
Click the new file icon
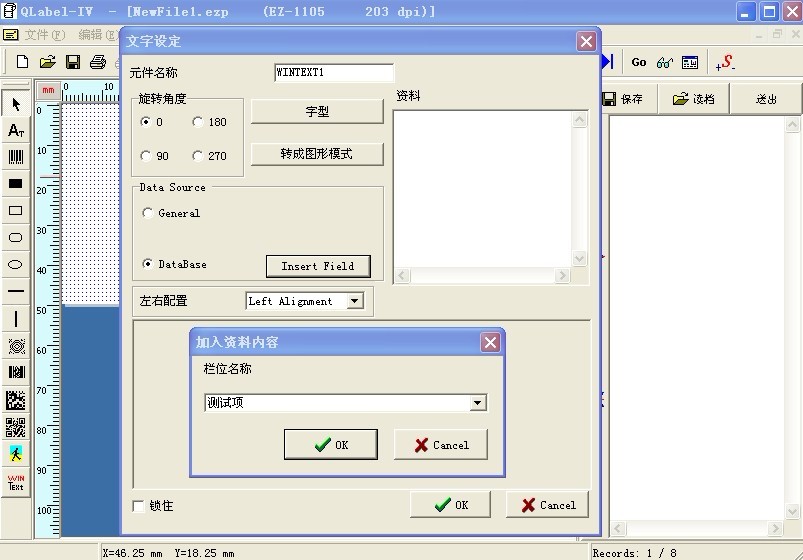click(x=22, y=62)
